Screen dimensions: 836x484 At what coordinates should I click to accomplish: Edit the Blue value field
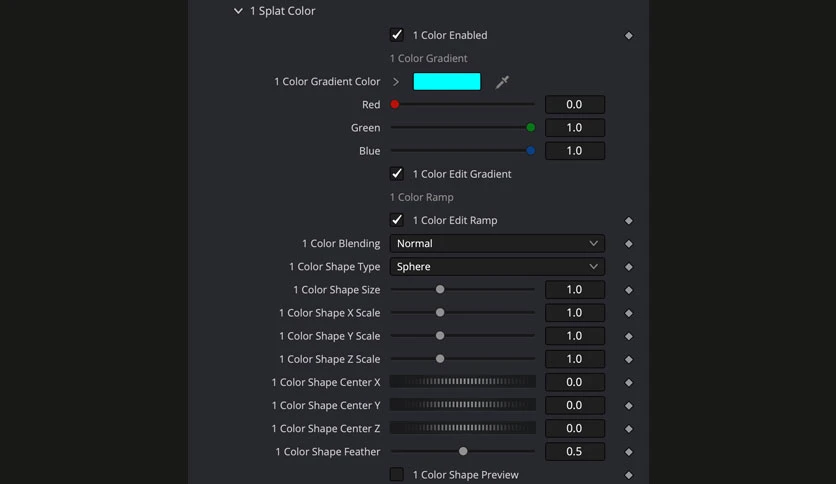tap(575, 151)
